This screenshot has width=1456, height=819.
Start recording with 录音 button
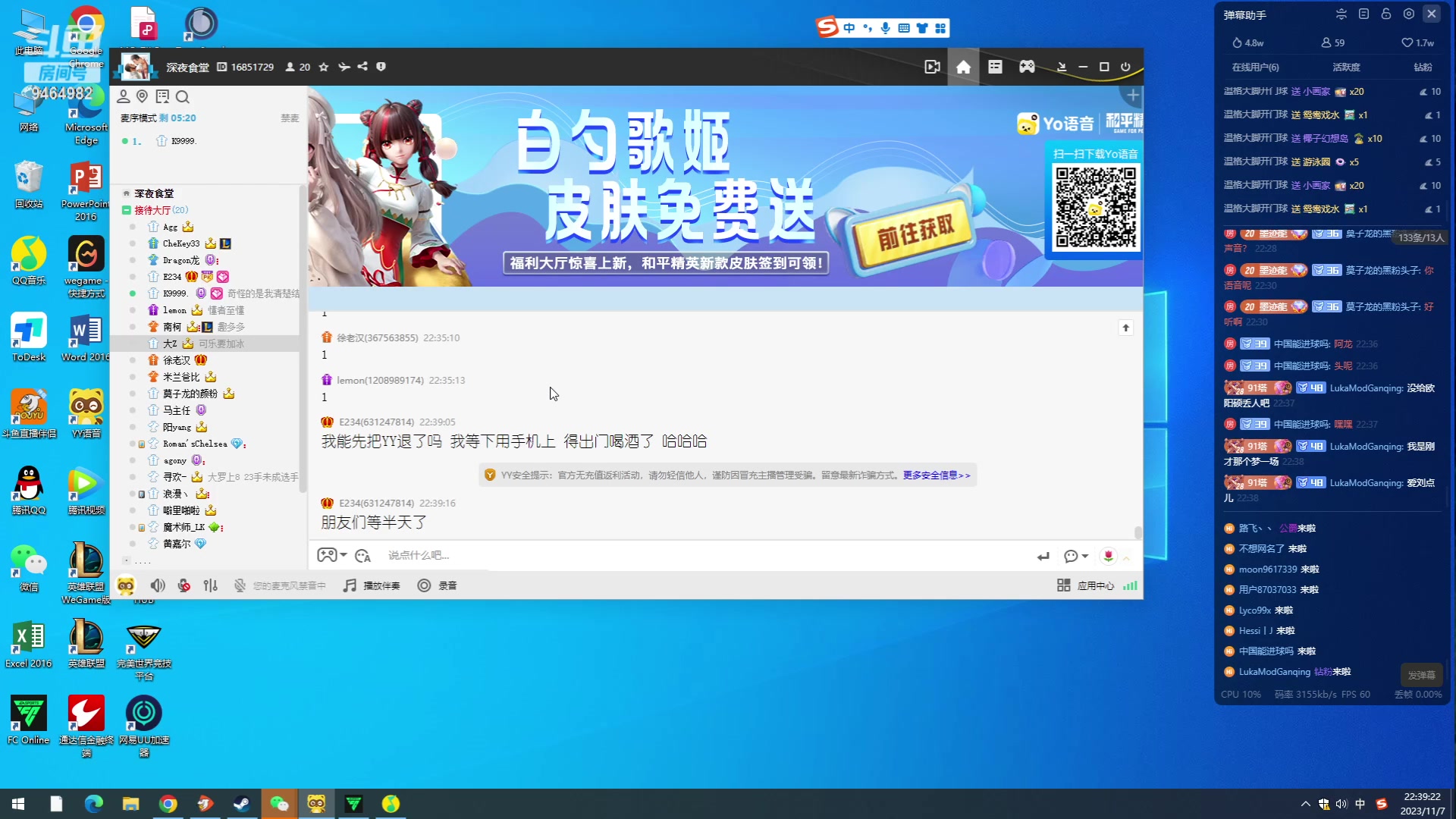(438, 585)
